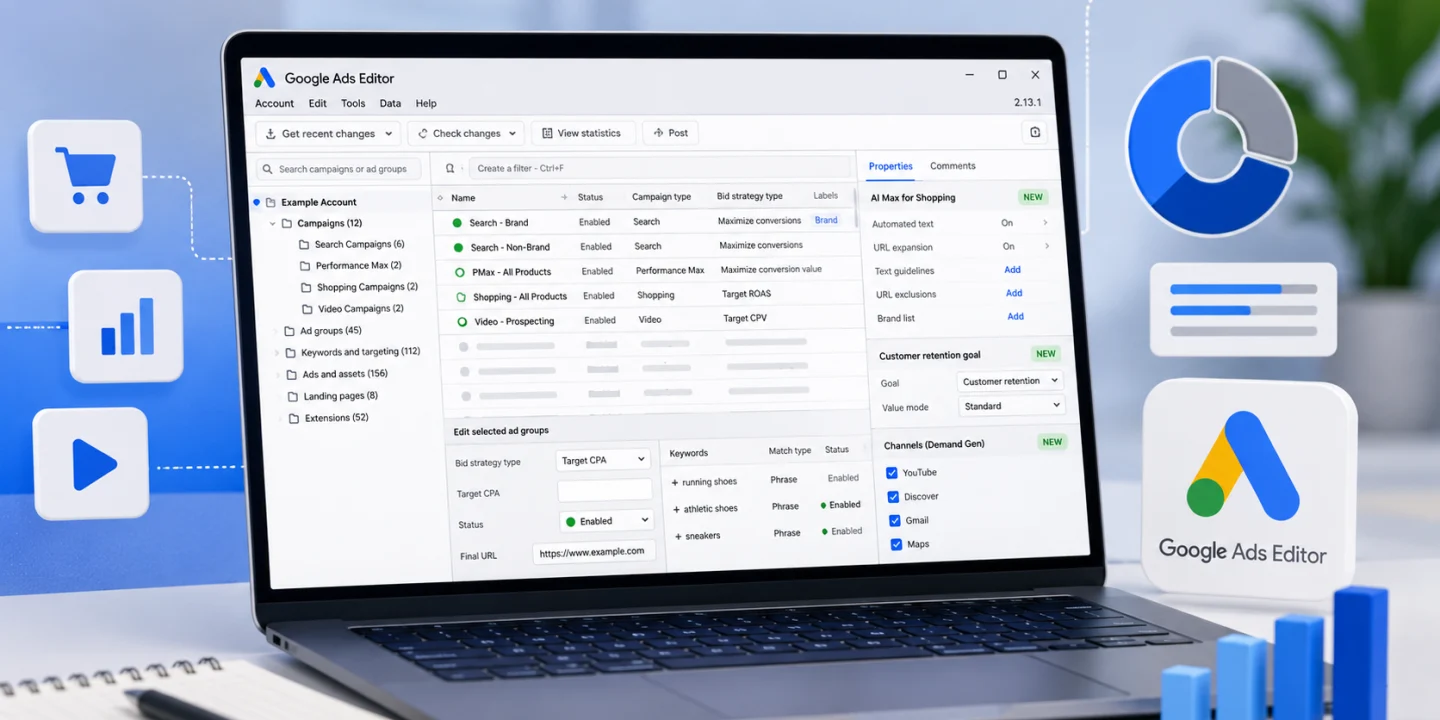Click the Match type column header
The height and width of the screenshot is (720, 1440).
(790, 451)
